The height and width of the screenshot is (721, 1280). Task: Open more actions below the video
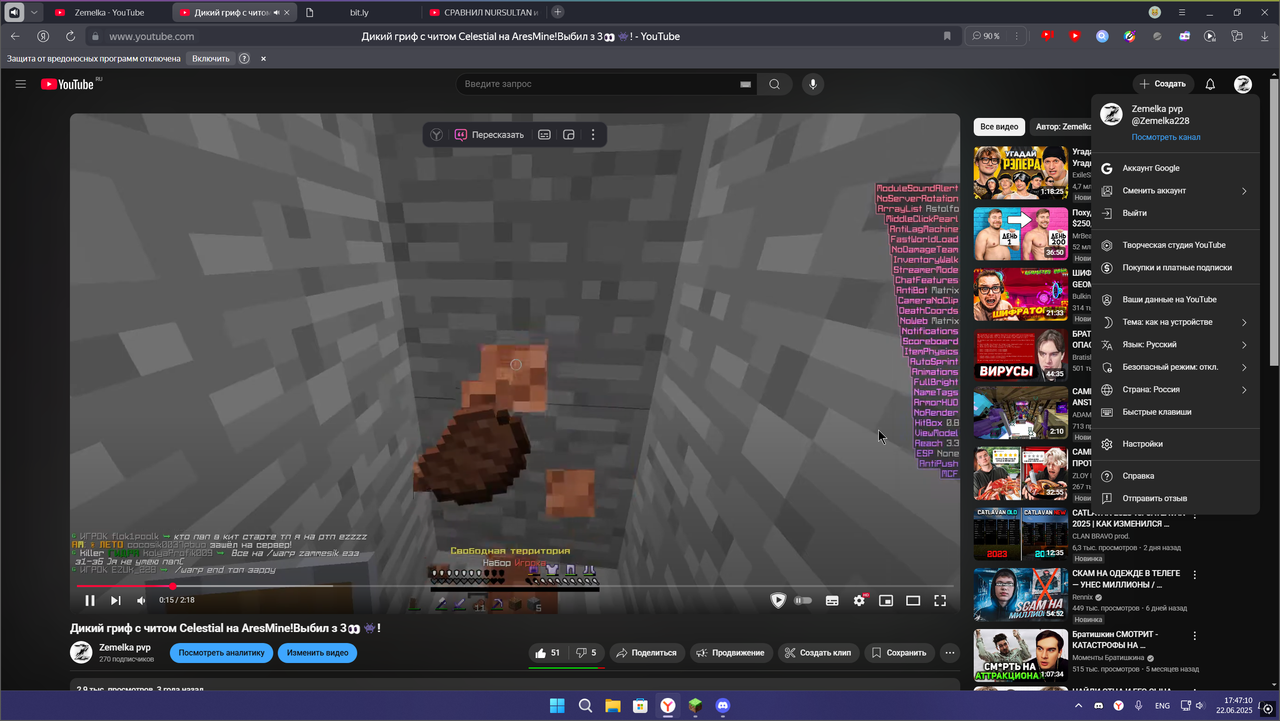950,653
